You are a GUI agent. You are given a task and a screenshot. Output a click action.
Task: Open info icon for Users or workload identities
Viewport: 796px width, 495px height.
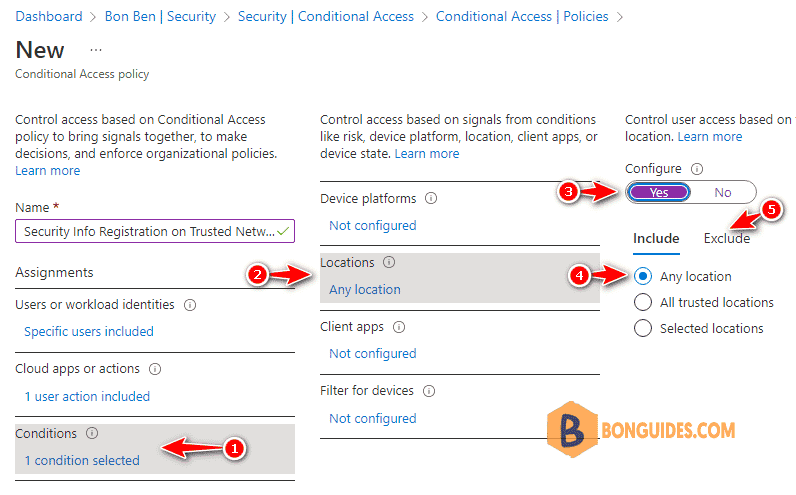tap(190, 305)
